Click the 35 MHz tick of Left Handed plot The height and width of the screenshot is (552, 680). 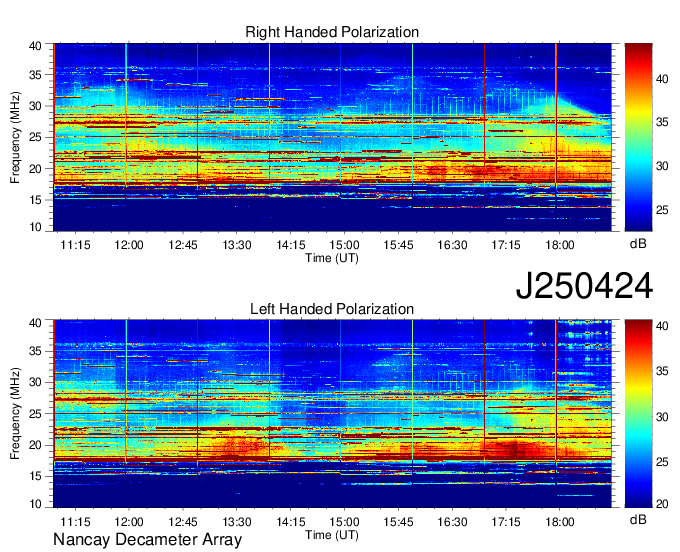(35, 352)
